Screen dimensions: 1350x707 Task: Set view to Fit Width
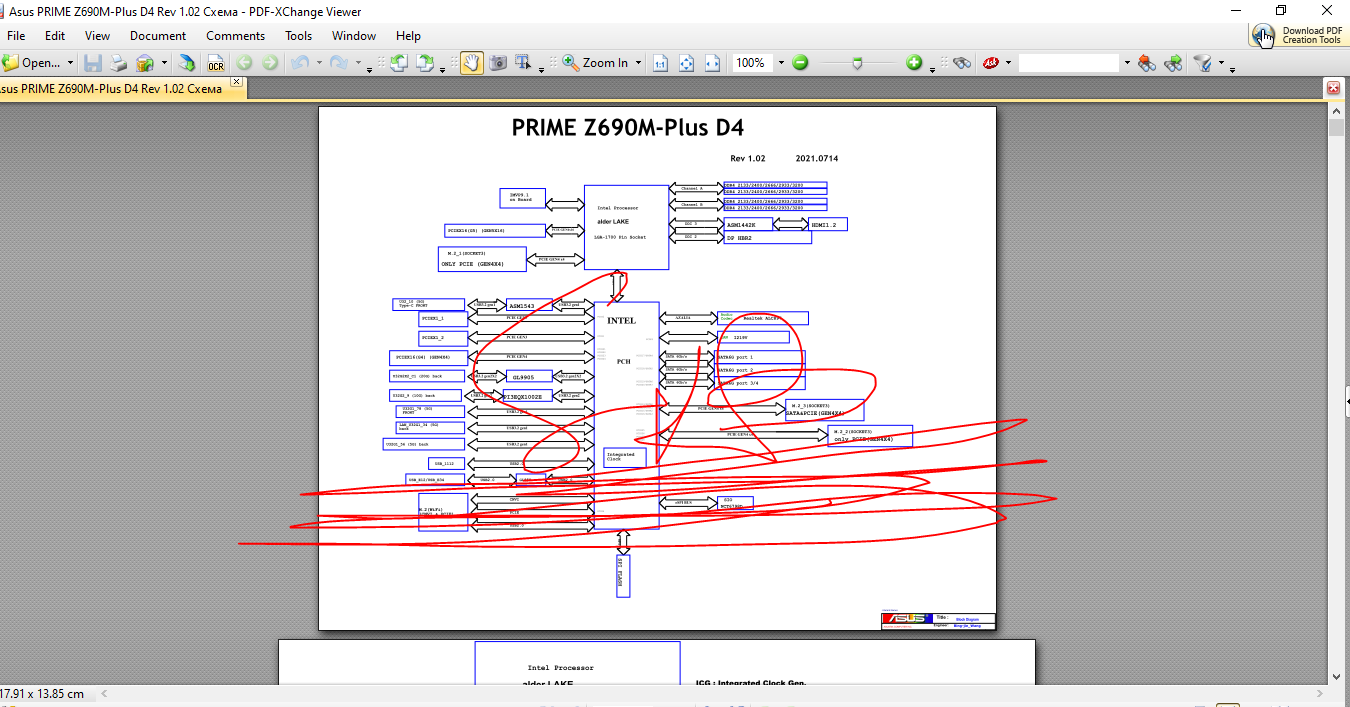coord(712,63)
